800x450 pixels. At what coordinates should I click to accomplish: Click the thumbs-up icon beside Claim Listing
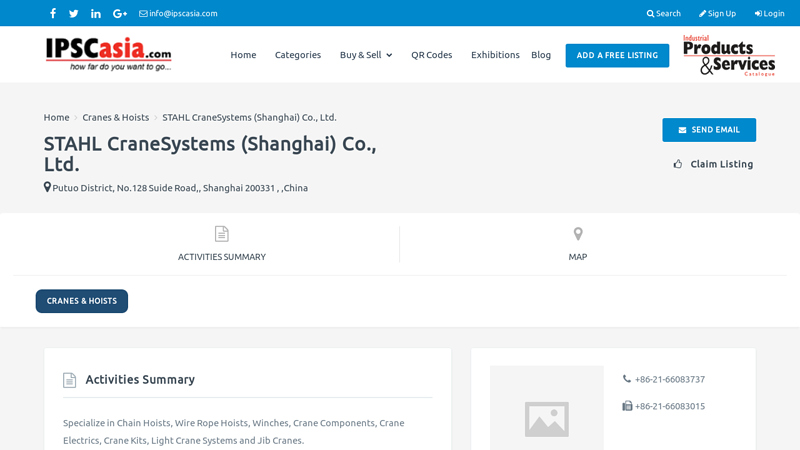coord(678,164)
